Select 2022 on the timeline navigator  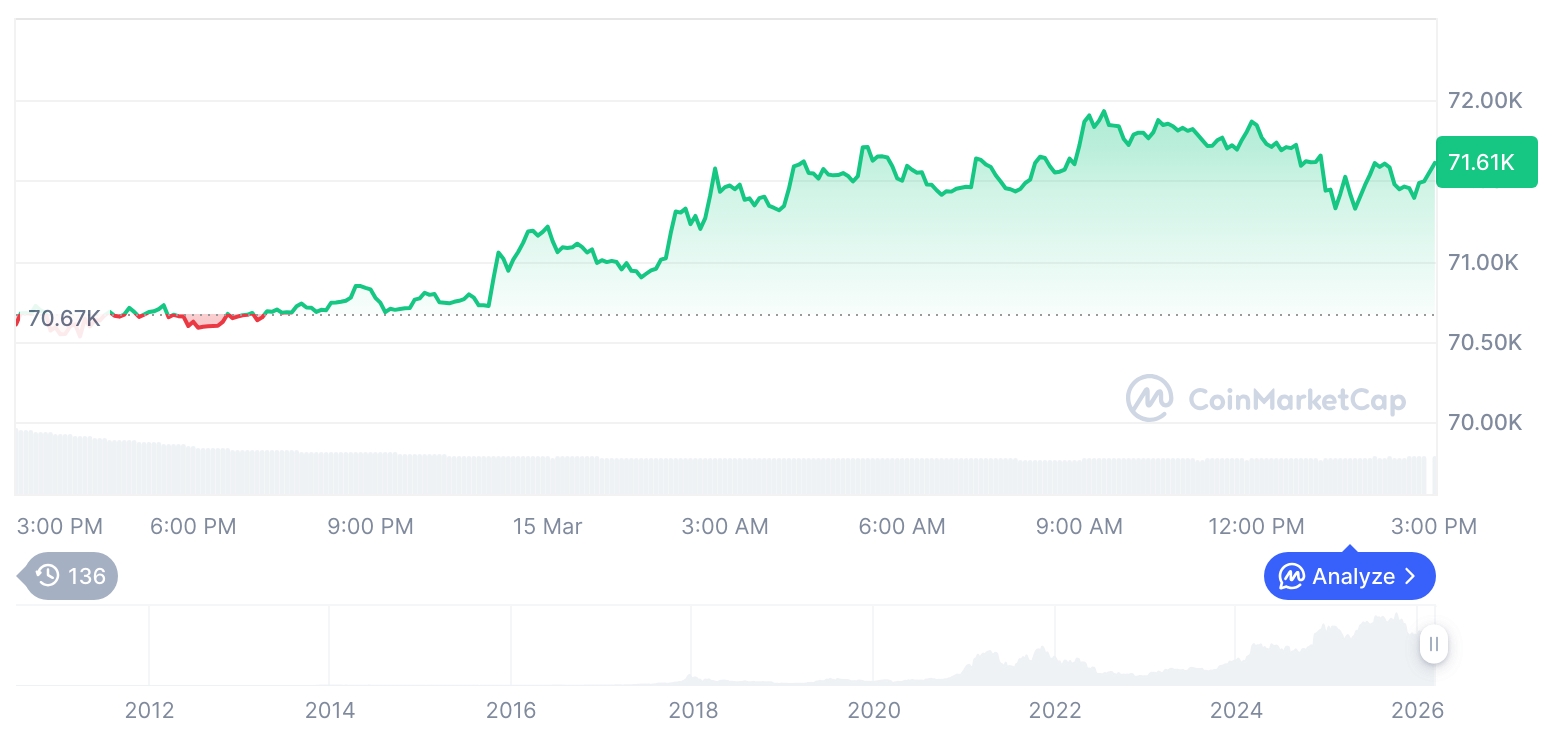1055,710
